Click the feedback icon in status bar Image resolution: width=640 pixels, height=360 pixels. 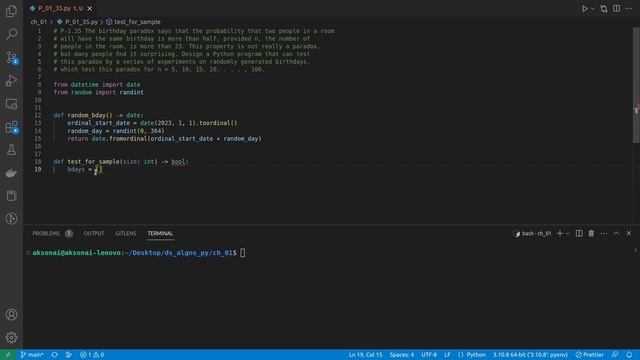(x=615, y=355)
